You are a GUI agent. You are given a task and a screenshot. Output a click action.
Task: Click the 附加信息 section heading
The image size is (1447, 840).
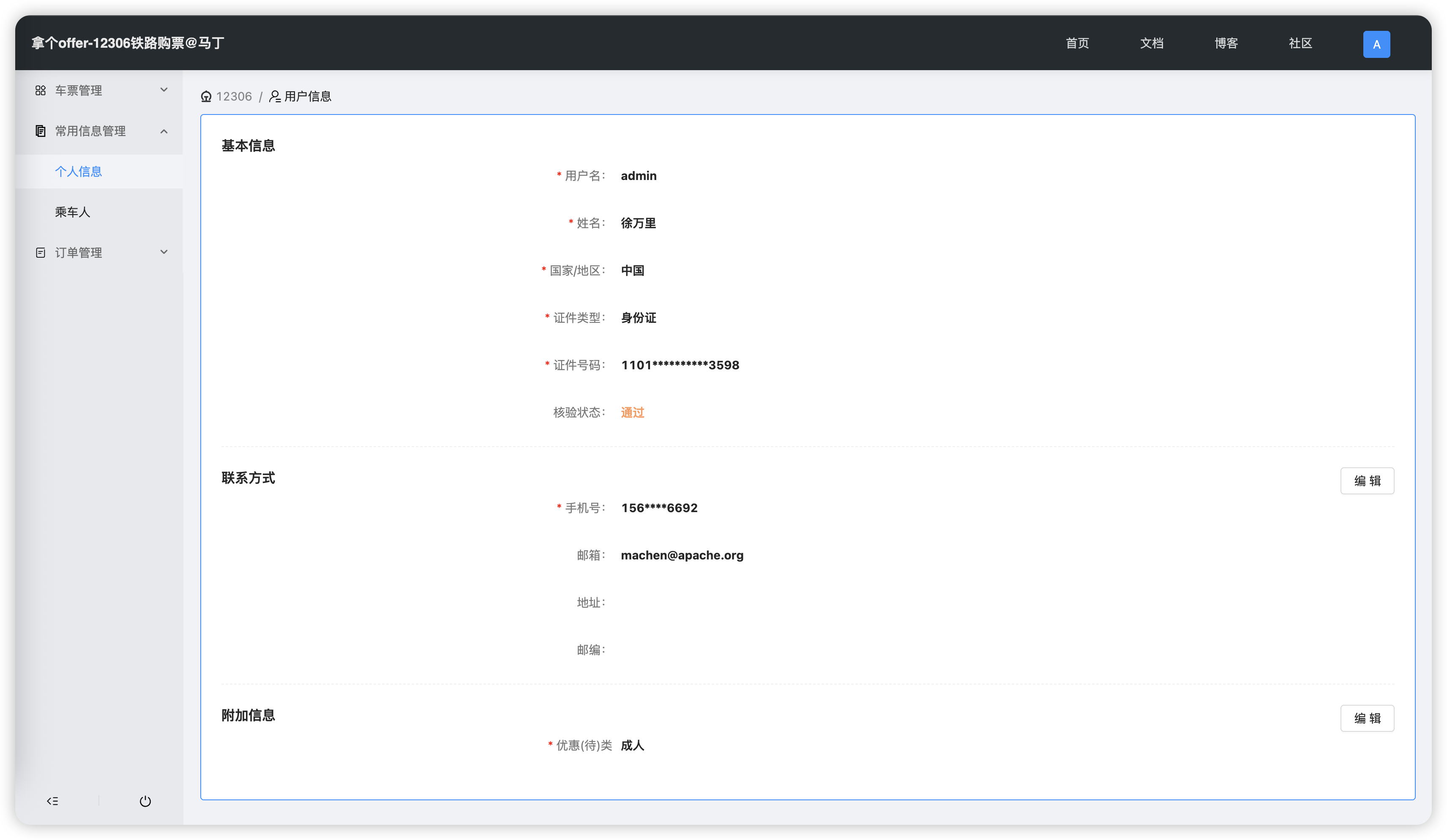coord(248,715)
